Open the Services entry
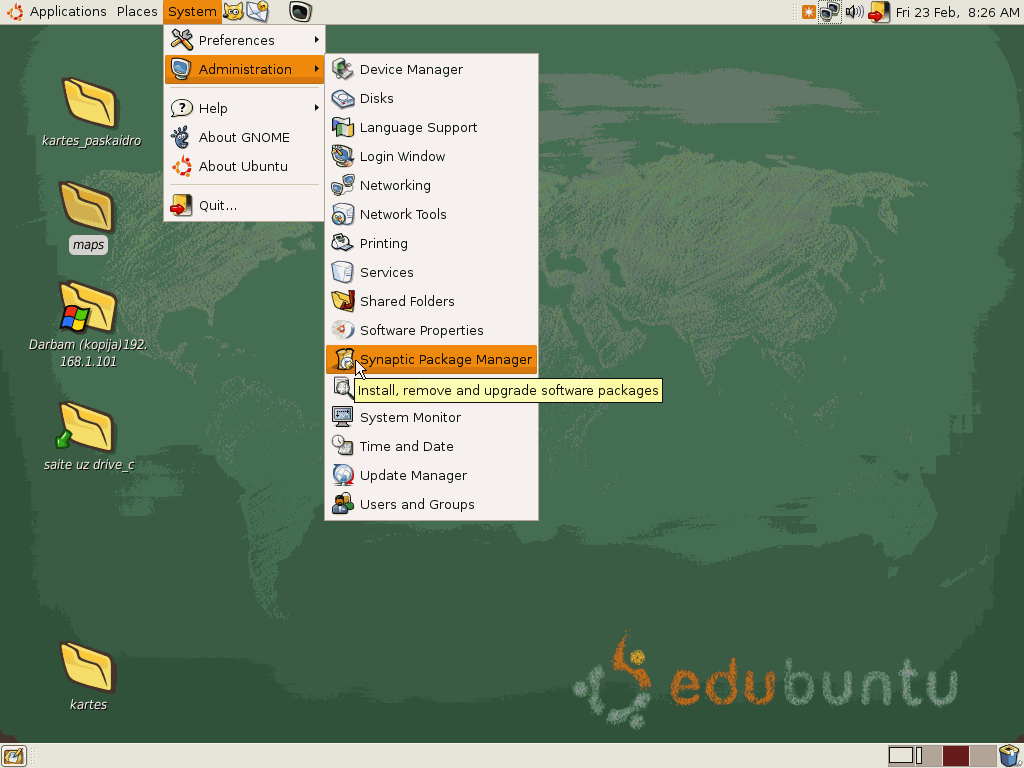The width and height of the screenshot is (1024, 768). click(x=431, y=272)
